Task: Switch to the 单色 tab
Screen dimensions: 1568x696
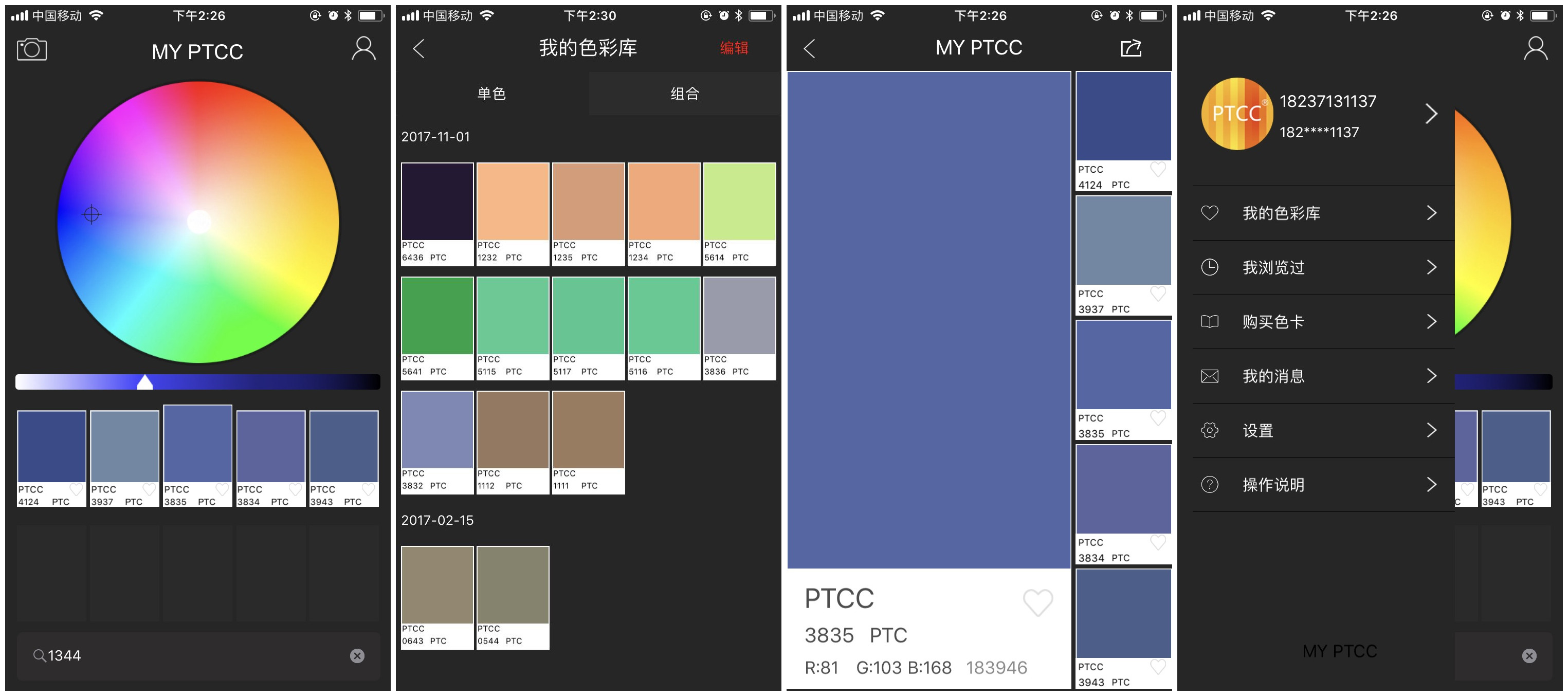Action: point(492,94)
